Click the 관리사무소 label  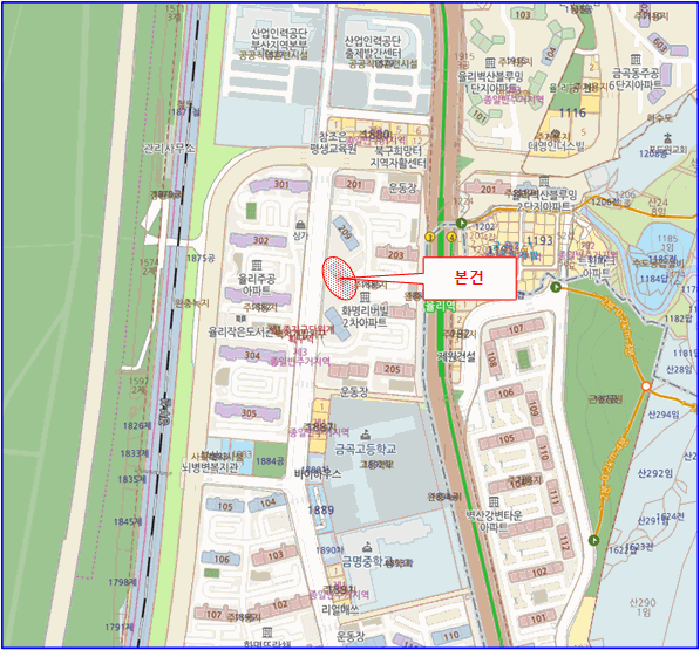click(x=169, y=148)
